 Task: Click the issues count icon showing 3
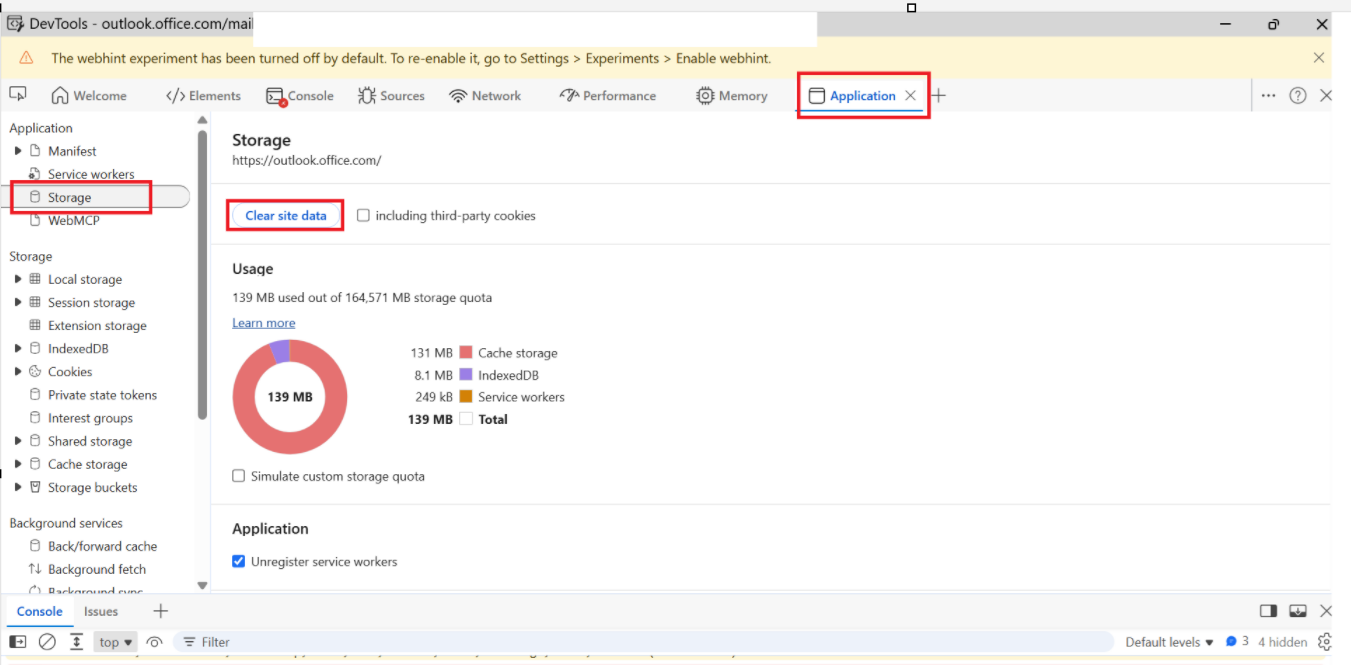click(x=1237, y=642)
